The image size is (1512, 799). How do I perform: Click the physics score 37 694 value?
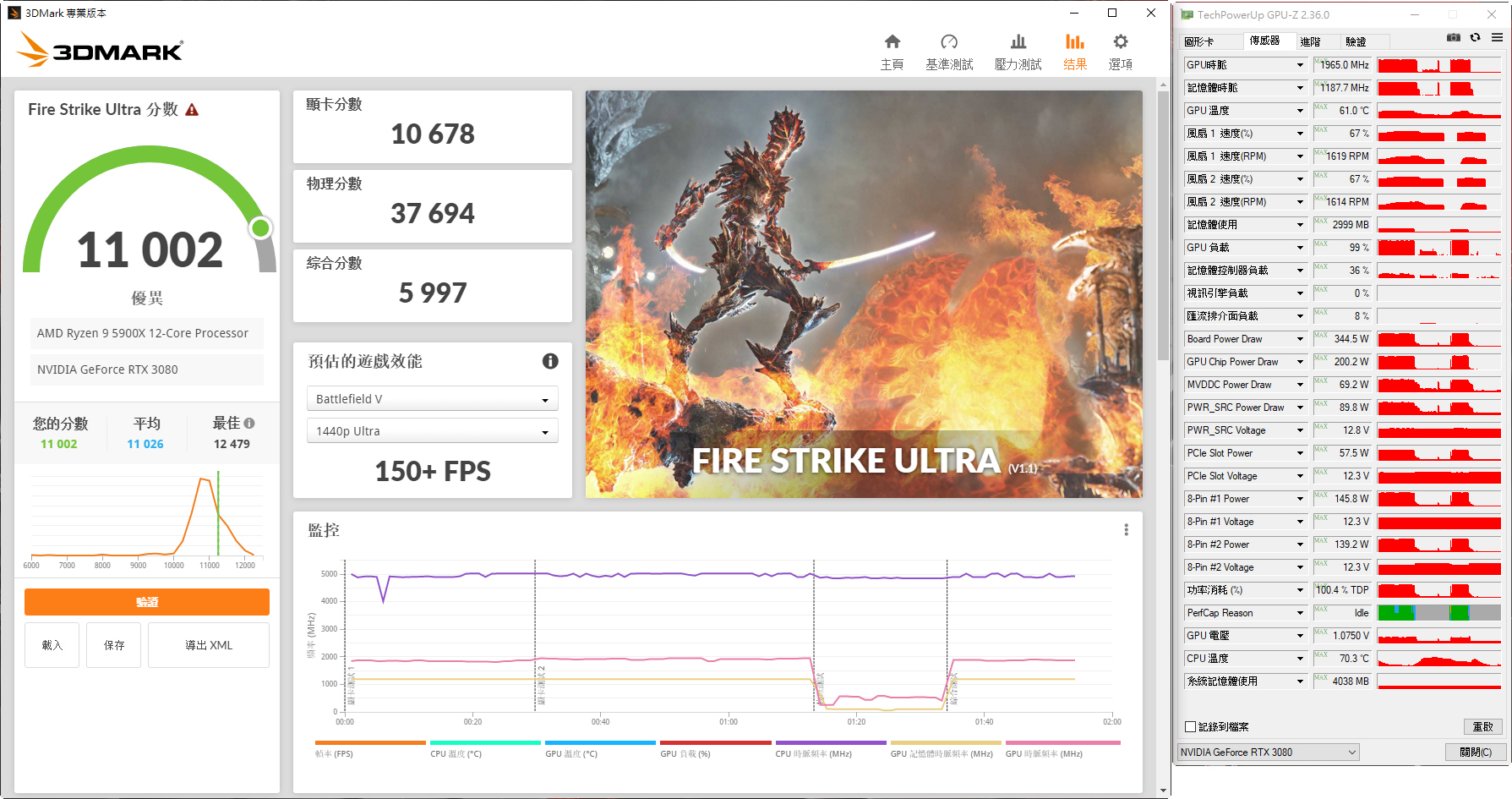[433, 213]
